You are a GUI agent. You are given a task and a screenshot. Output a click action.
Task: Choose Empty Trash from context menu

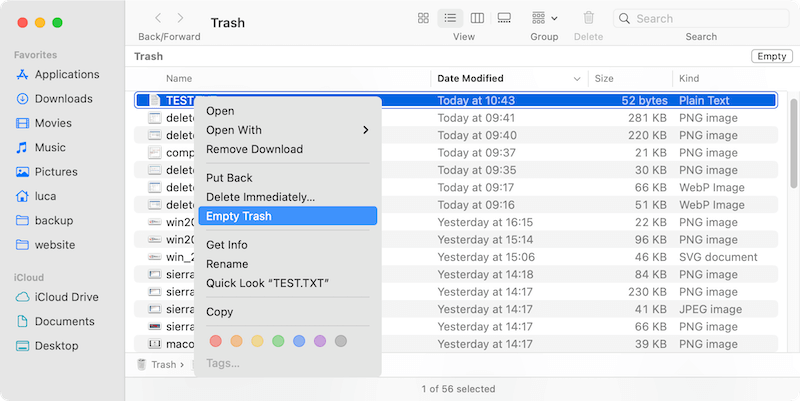click(288, 216)
